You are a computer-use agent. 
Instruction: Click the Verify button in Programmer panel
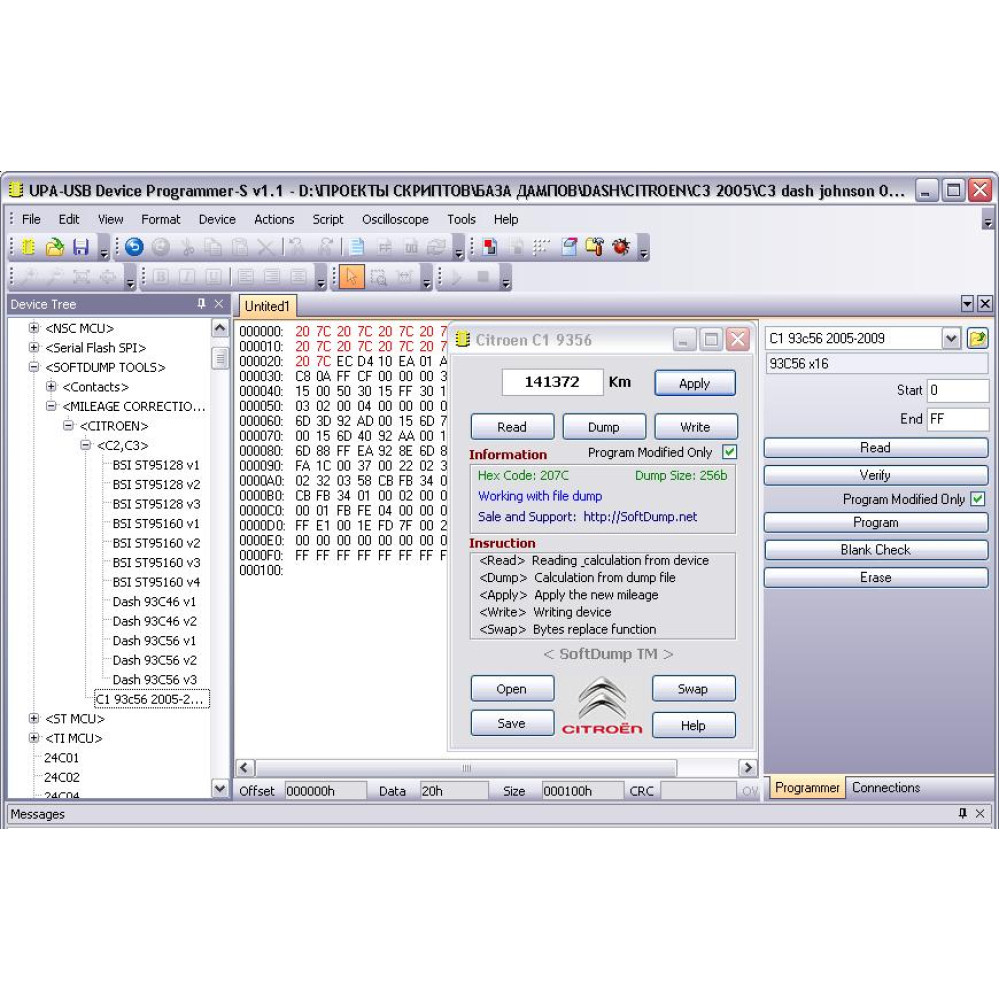click(x=876, y=475)
